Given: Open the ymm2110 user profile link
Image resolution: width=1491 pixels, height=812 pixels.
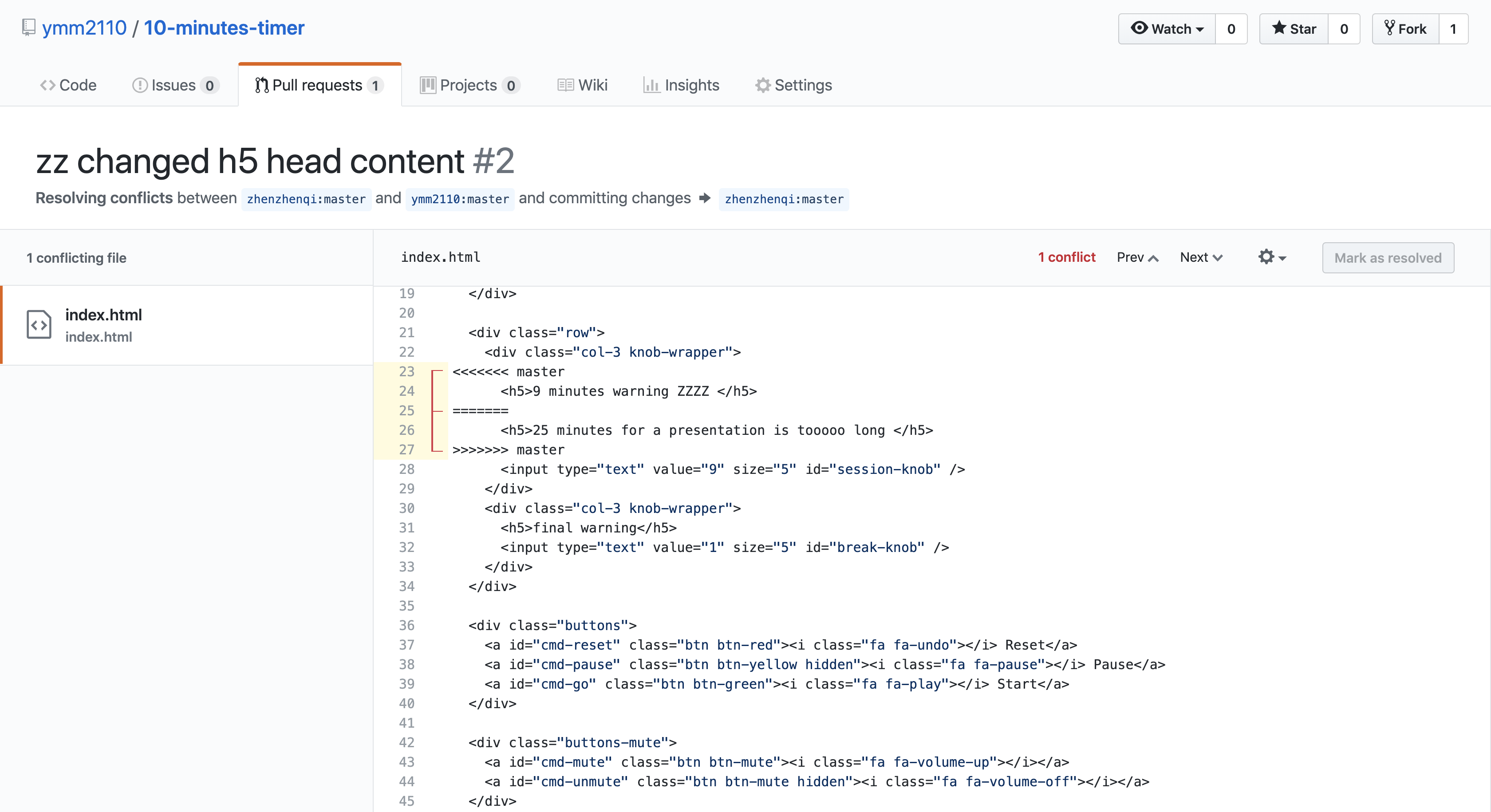Looking at the screenshot, I should 84,28.
